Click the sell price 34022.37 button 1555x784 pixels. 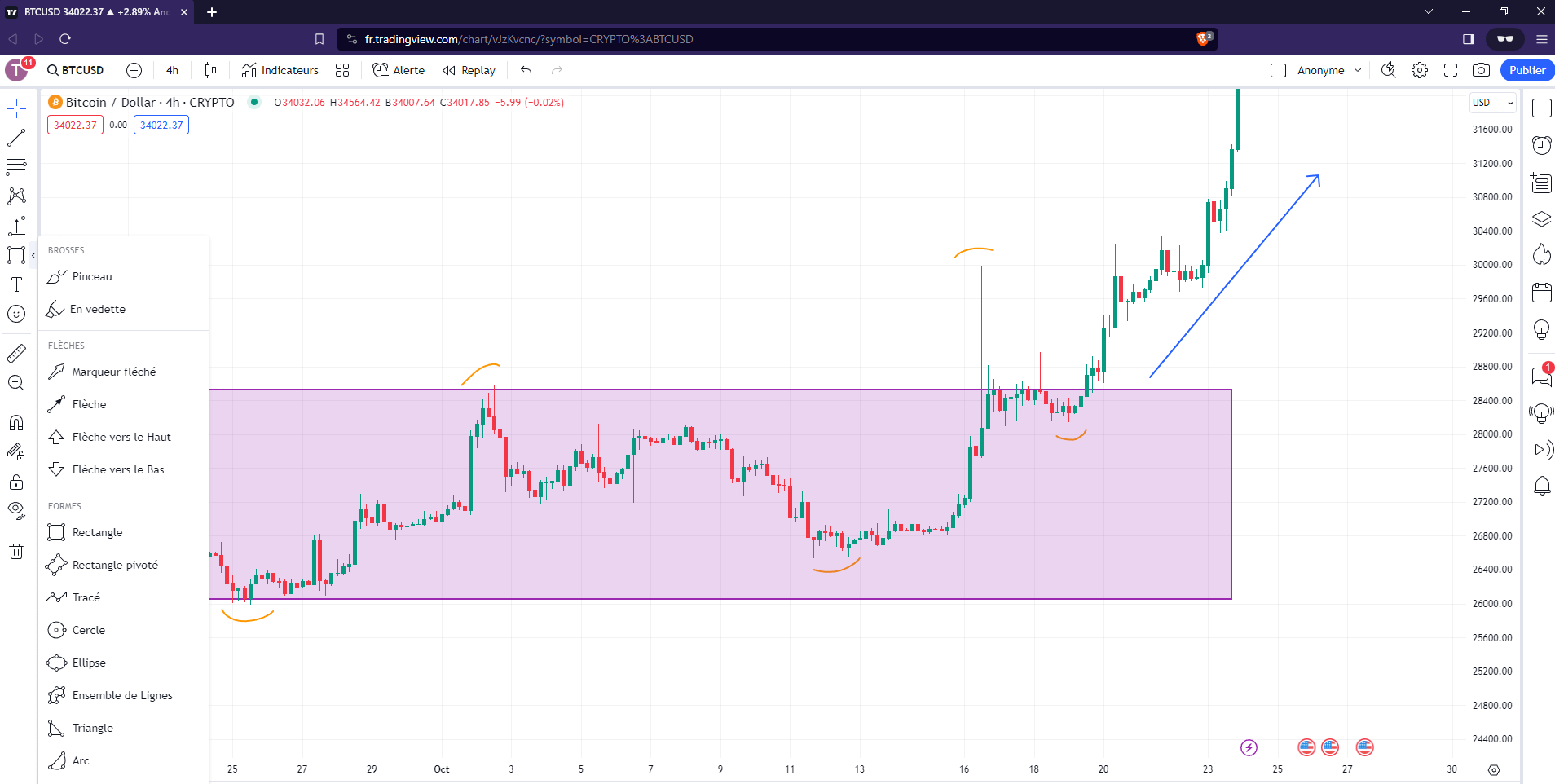[x=75, y=125]
